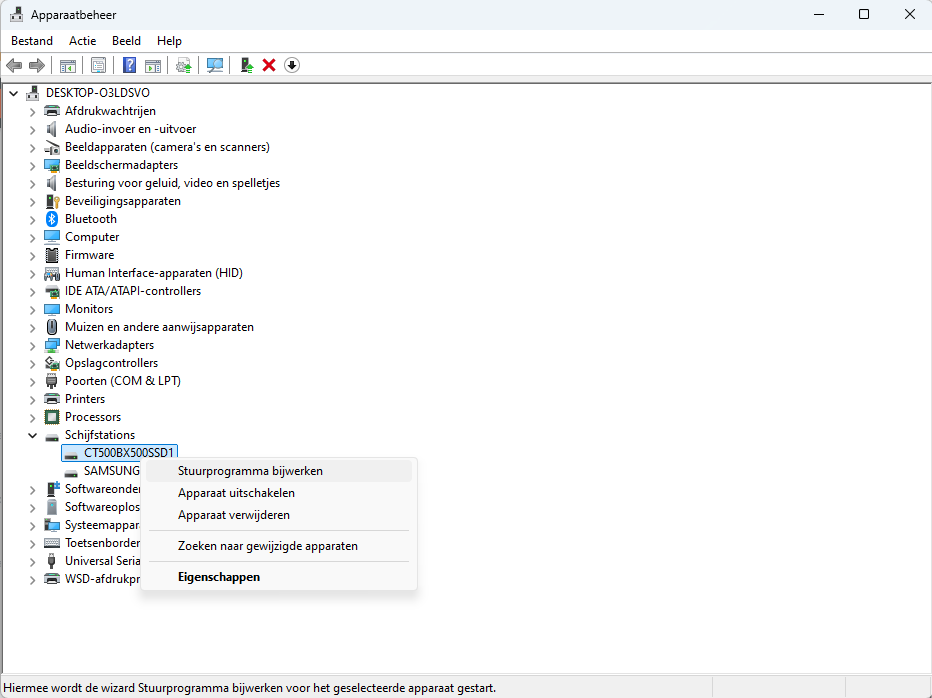Screen dimensions: 932x698
Task: Click the update driver toolbar icon
Action: click(x=184, y=65)
